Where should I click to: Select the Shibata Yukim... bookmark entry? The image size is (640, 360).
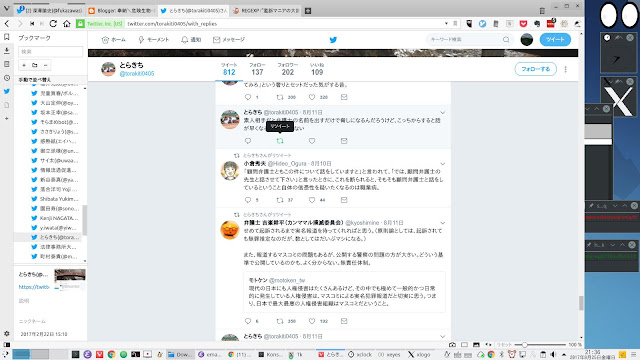click(55, 199)
